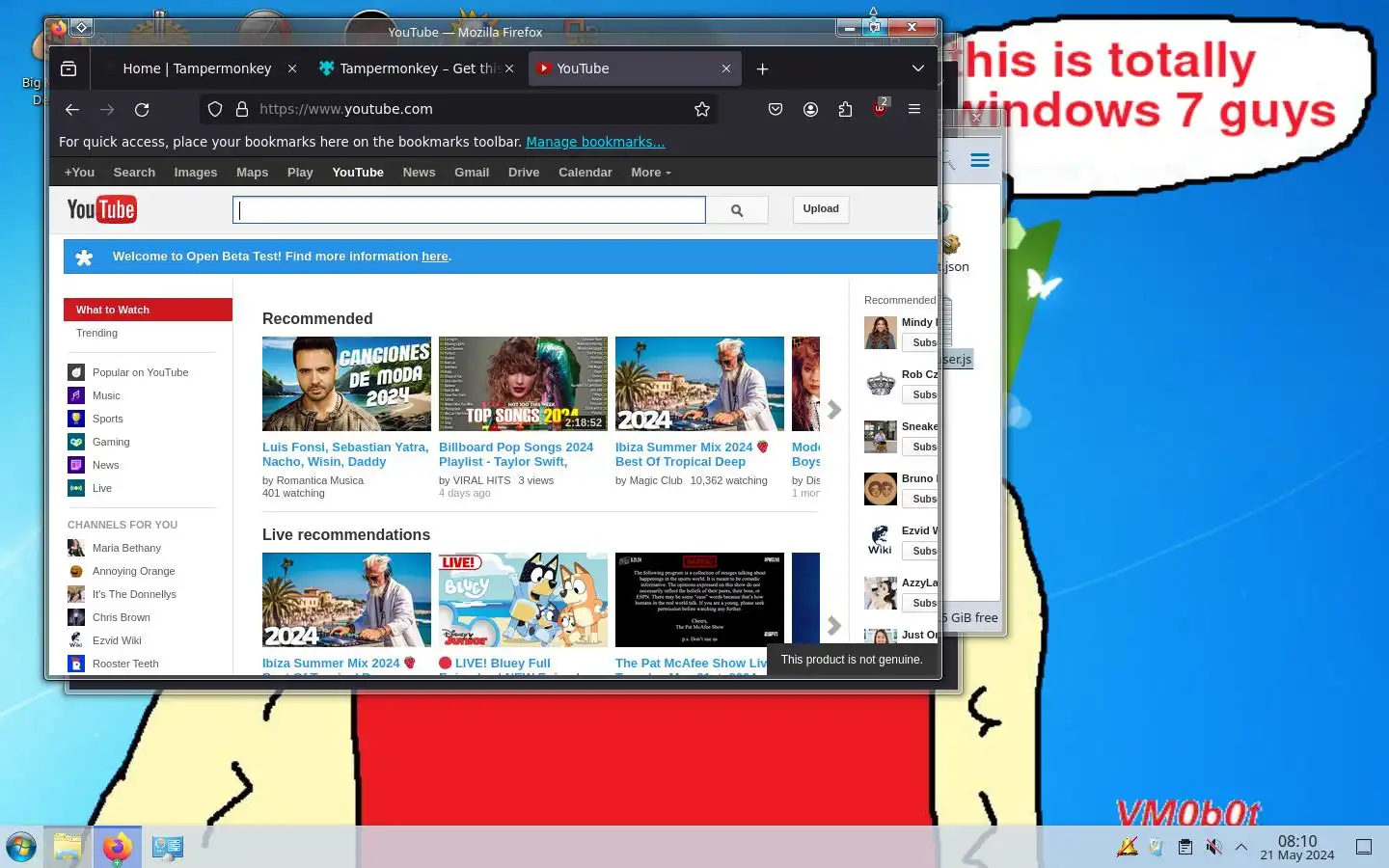Open the Chris Brown channel
The width and height of the screenshot is (1389, 868).
click(x=122, y=617)
